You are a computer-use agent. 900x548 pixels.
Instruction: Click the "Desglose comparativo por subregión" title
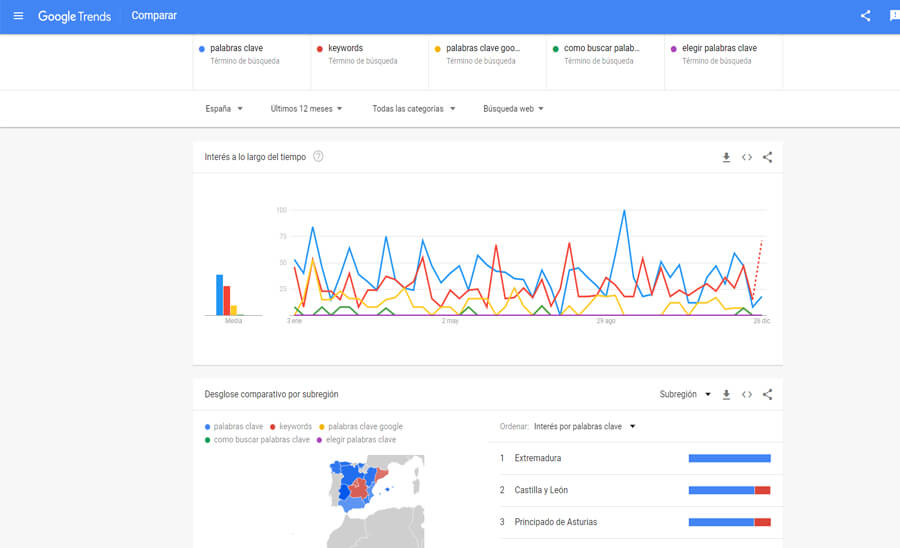pos(271,394)
